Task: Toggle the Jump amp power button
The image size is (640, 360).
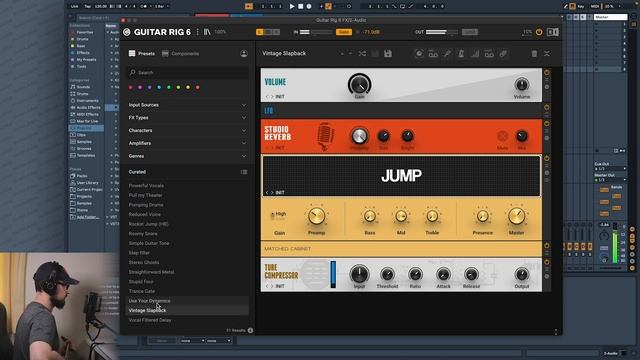Action: pyautogui.click(x=547, y=158)
